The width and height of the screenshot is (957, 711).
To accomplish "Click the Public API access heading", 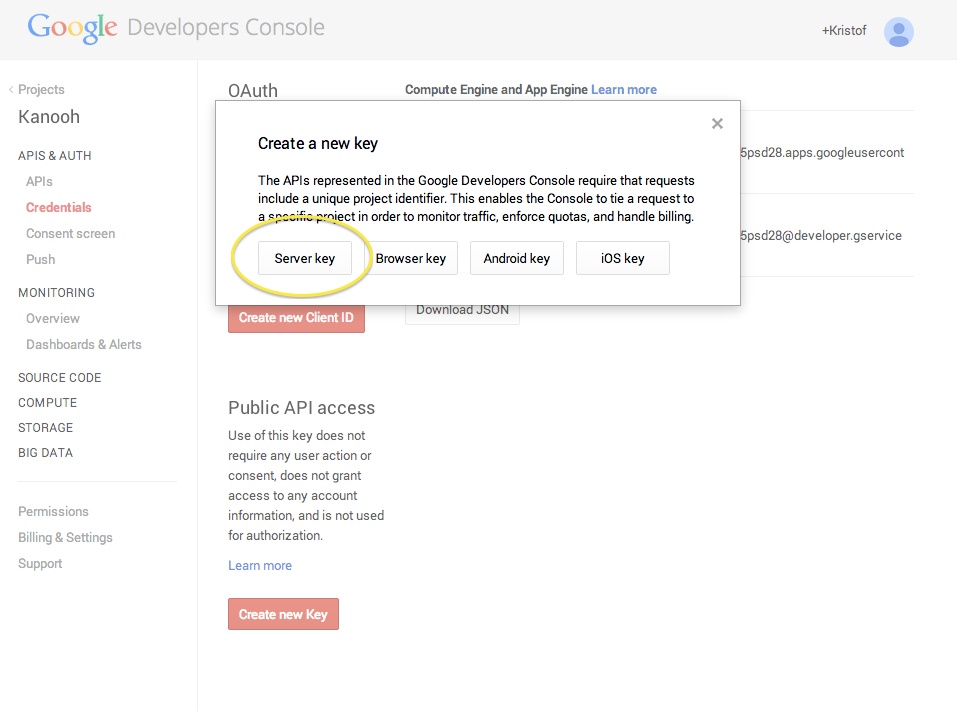I will (x=302, y=408).
